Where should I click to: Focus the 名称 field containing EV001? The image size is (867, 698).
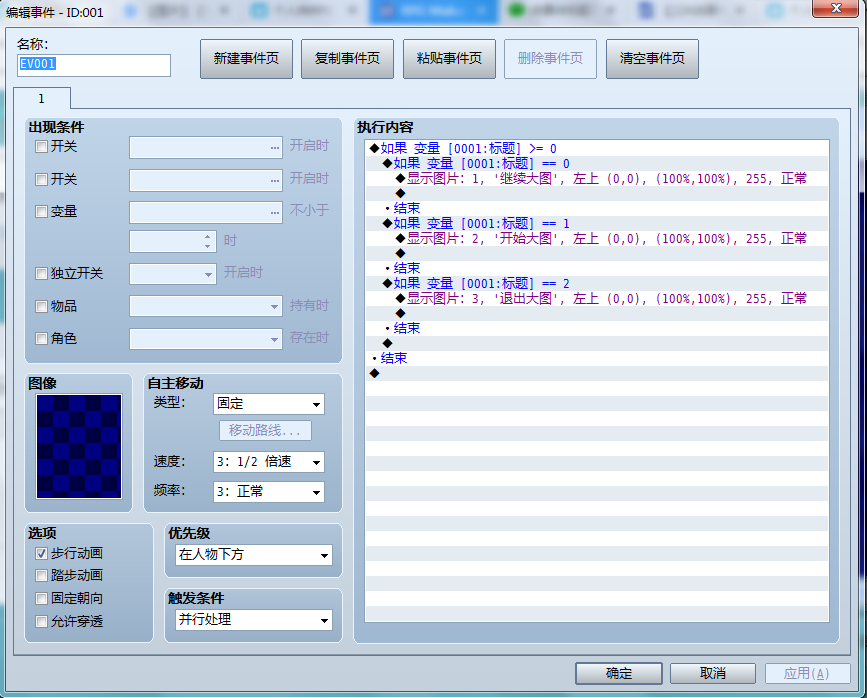[93, 65]
